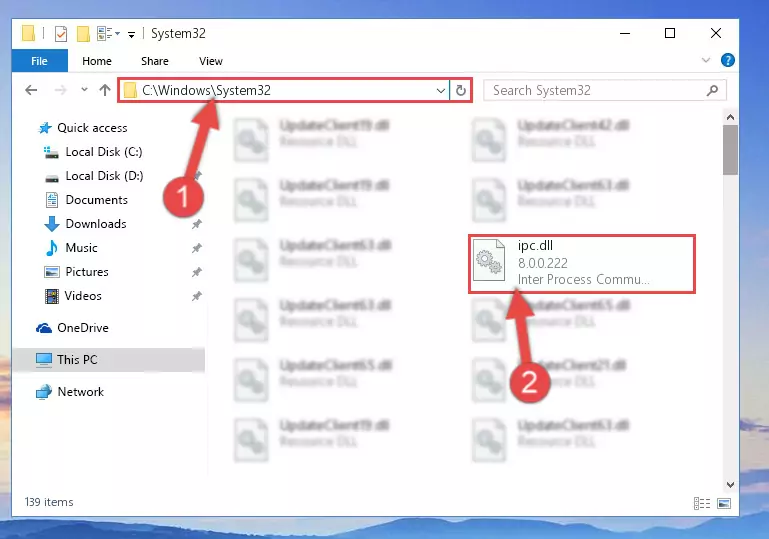Click the This PC monitor icon
This screenshot has height=539, width=769.
point(44,360)
